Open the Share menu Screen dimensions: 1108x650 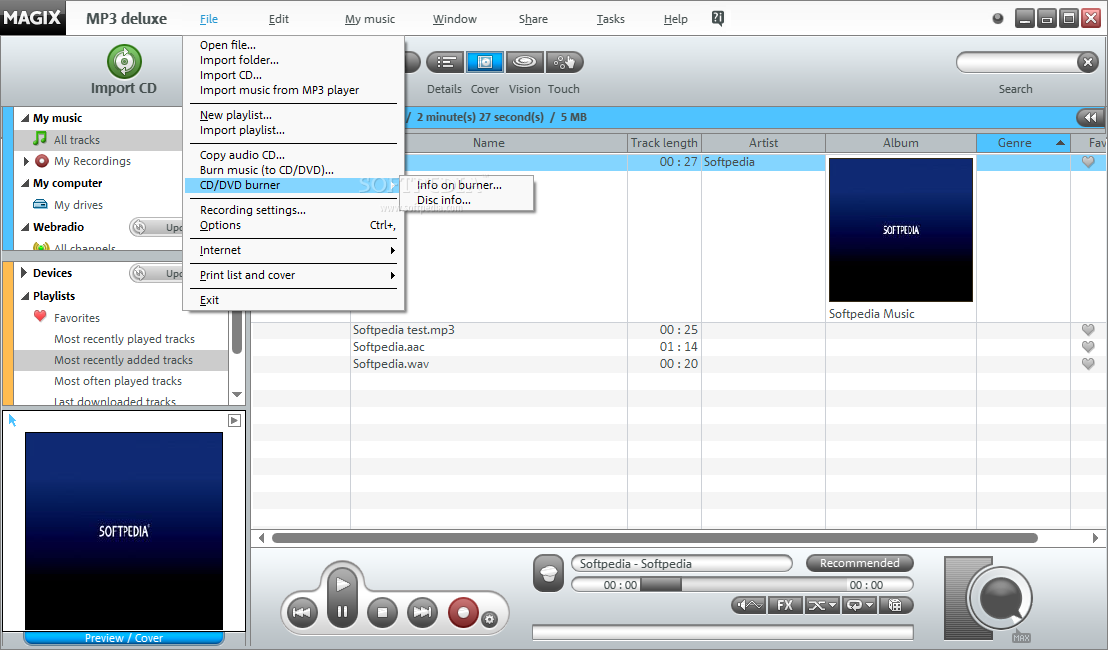533,19
